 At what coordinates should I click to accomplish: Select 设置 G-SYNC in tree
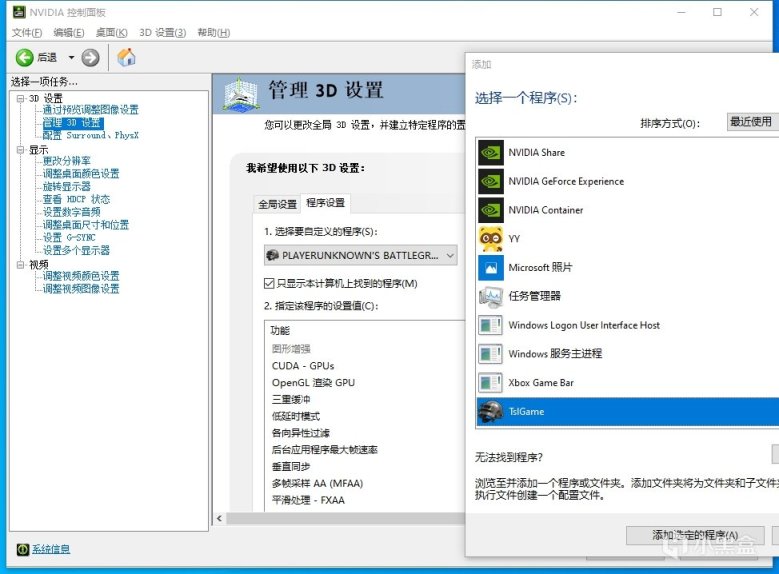69,238
